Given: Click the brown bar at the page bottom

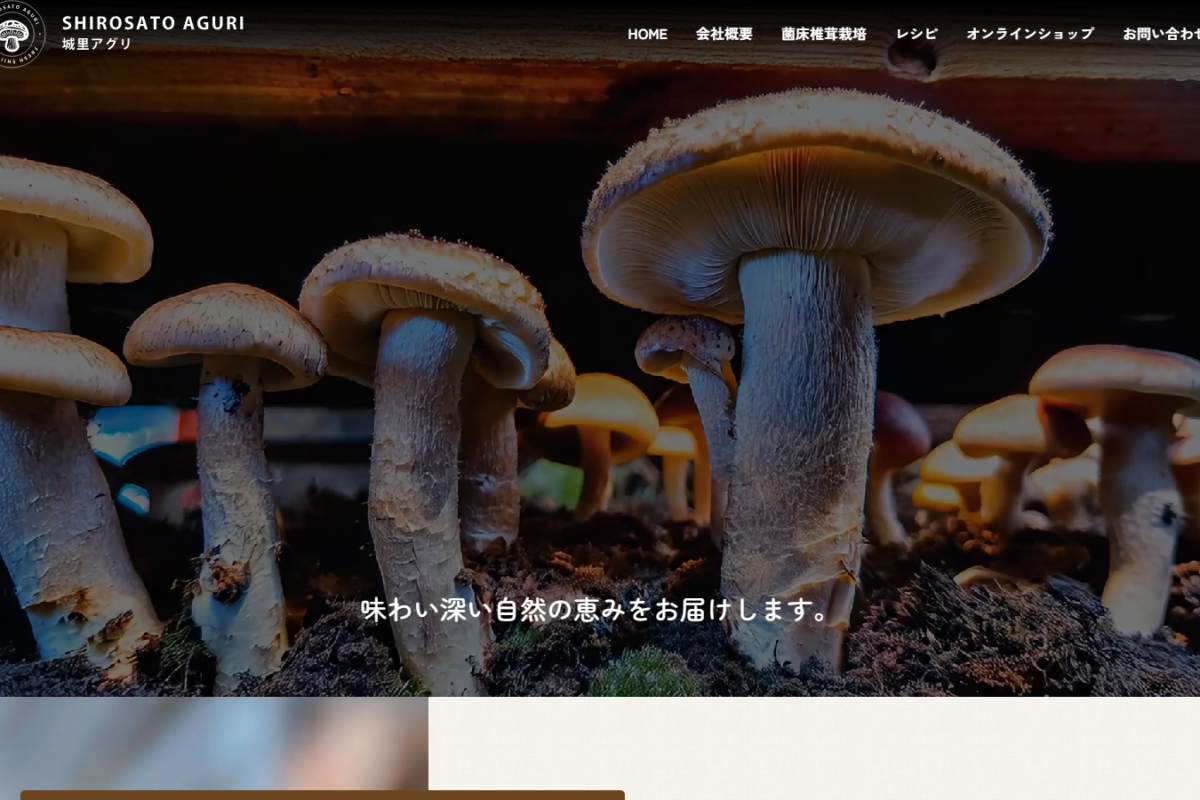Looking at the screenshot, I should 322,795.
